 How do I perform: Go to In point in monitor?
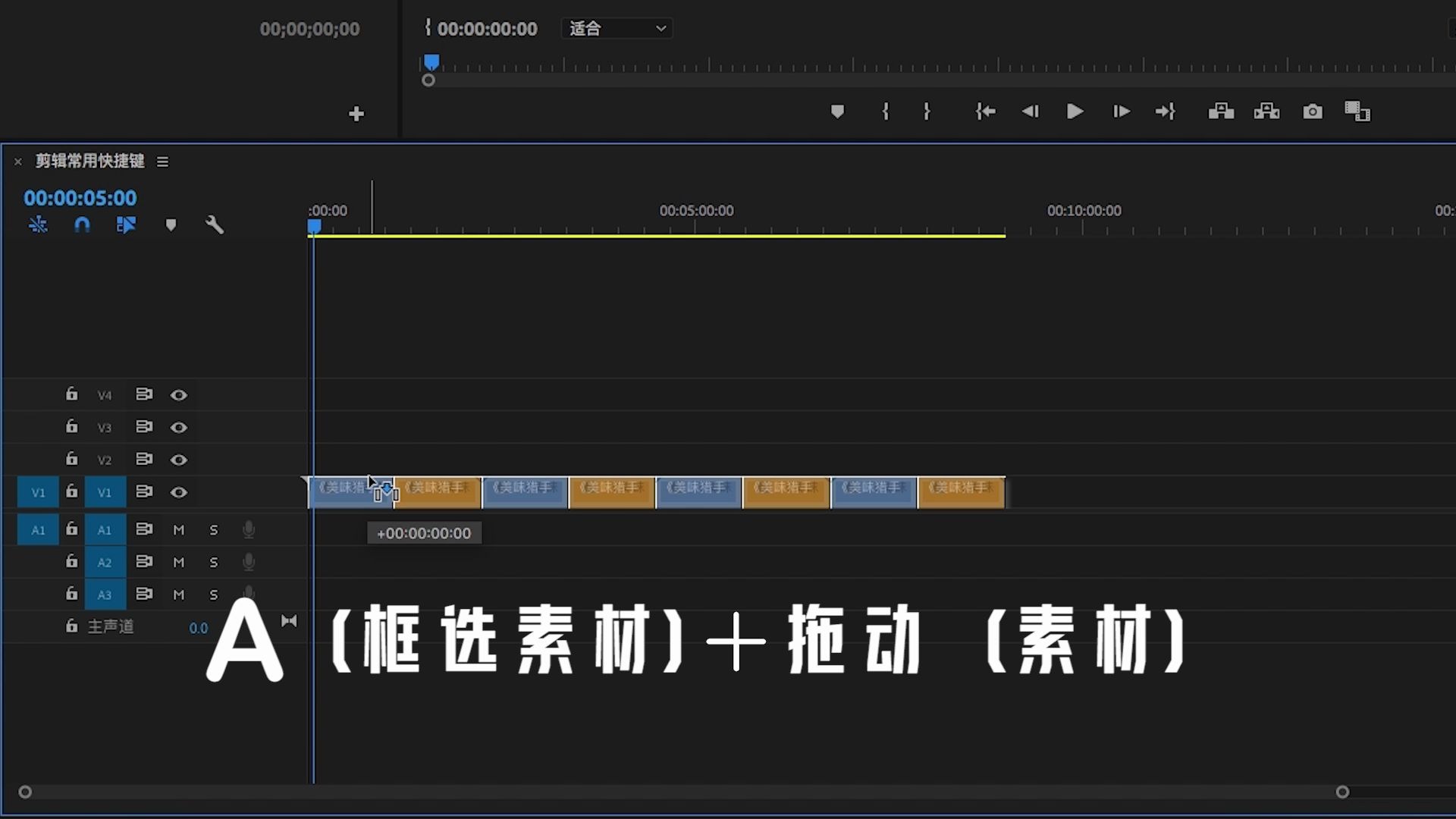coord(985,111)
